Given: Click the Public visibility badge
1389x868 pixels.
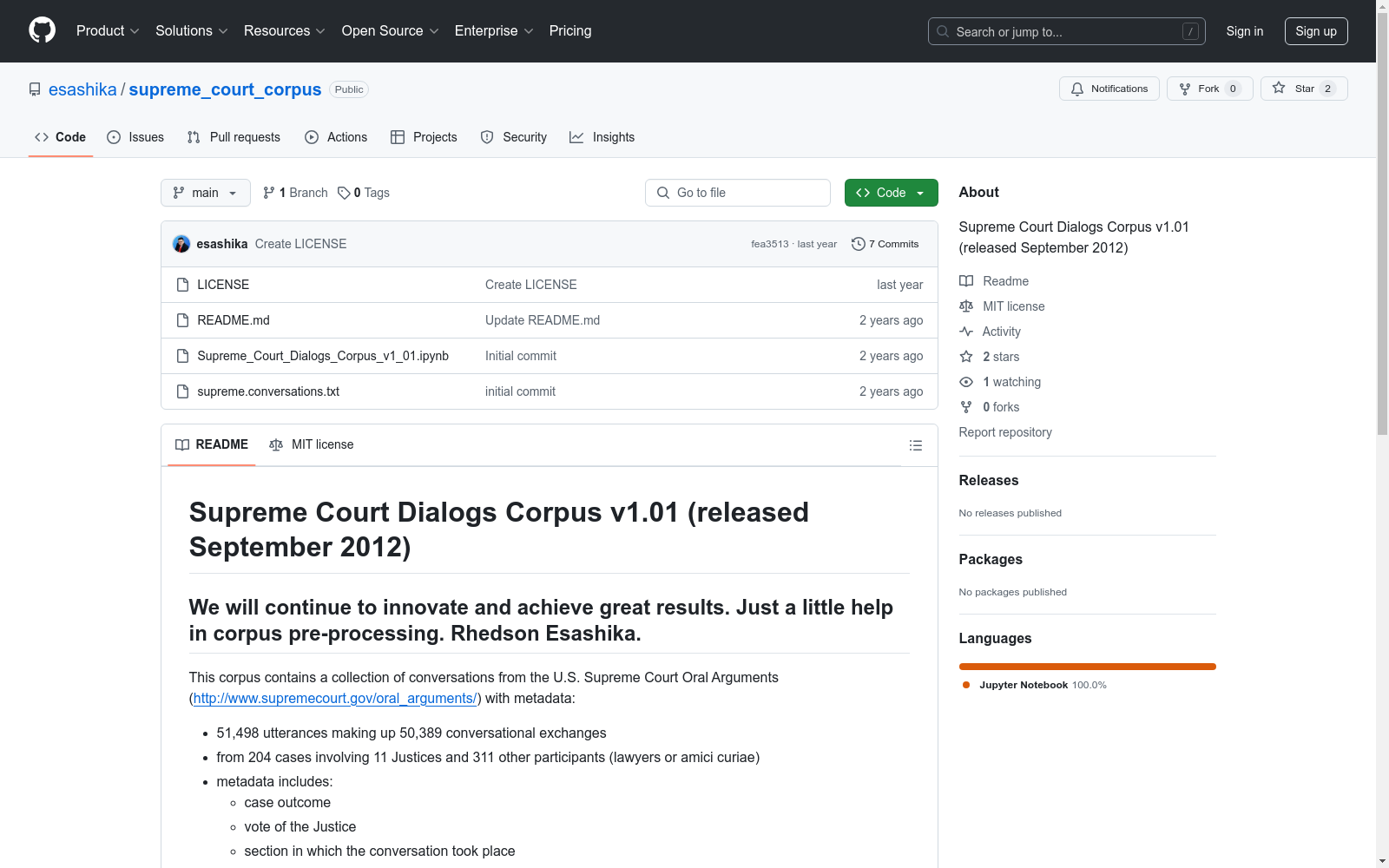Looking at the screenshot, I should point(349,89).
